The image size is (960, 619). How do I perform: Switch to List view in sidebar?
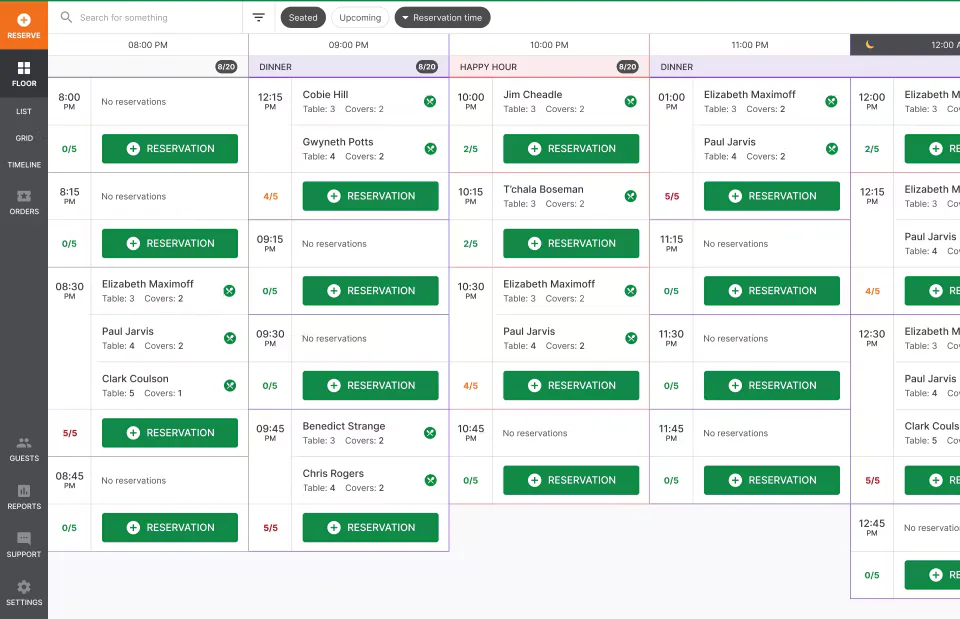(24, 111)
